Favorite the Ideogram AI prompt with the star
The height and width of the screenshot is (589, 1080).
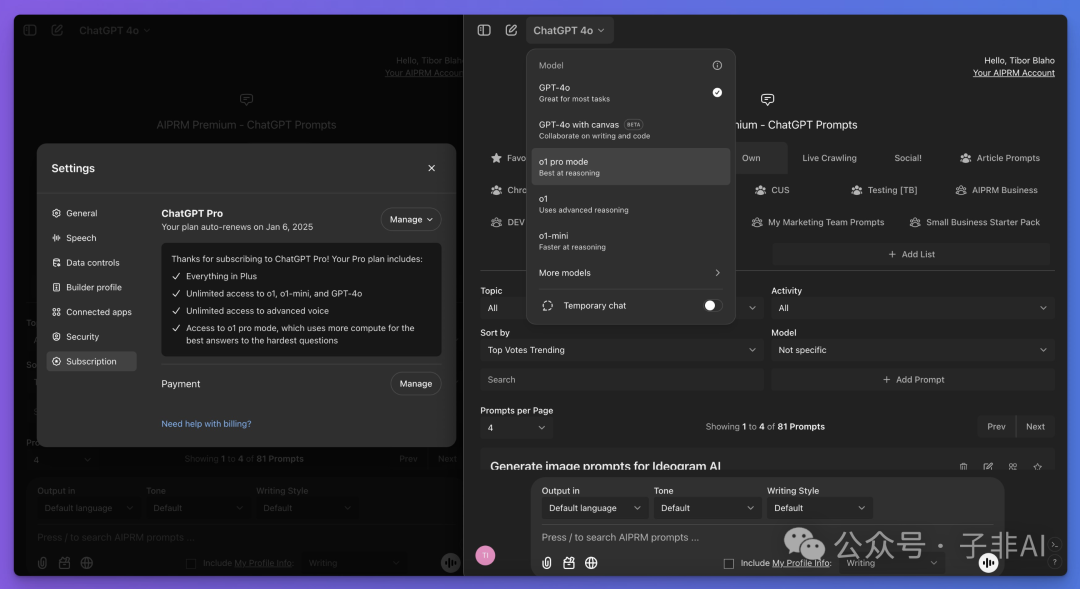click(x=1037, y=467)
